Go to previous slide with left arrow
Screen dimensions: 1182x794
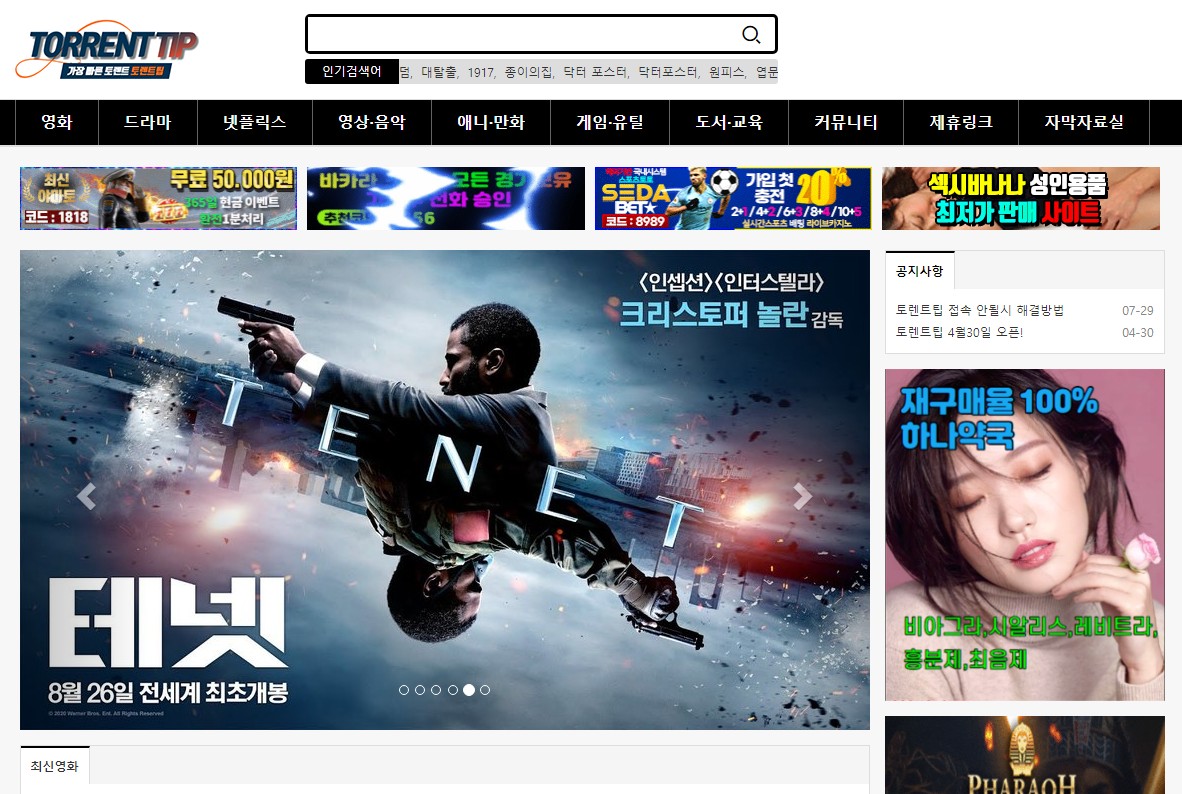coord(87,496)
